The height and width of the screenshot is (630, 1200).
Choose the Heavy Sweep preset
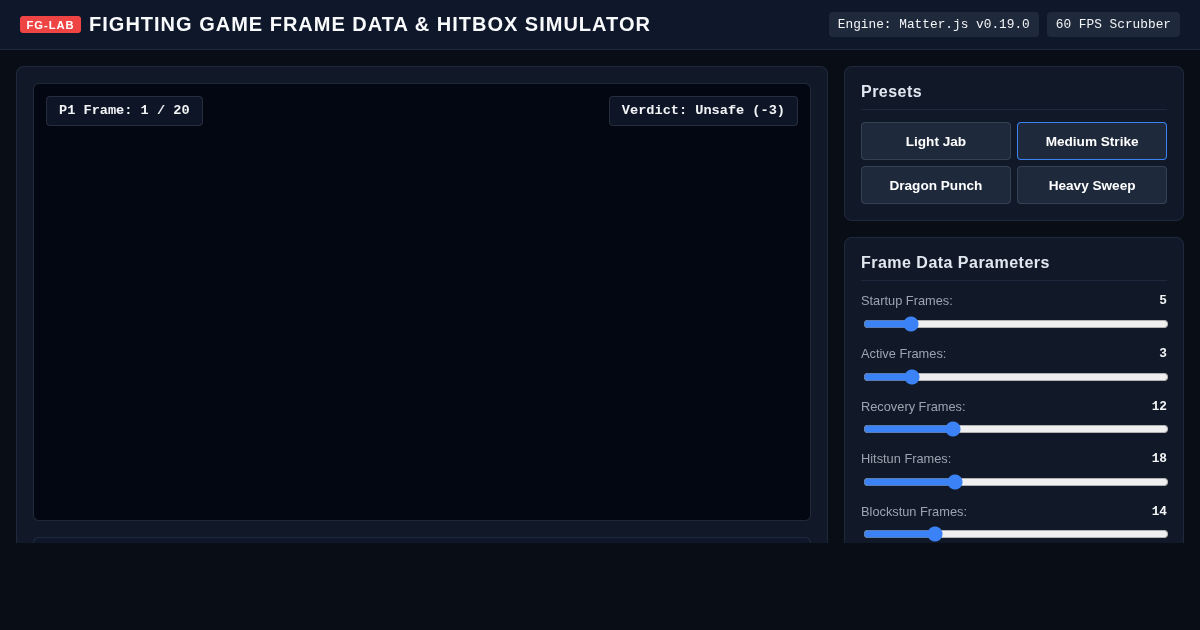click(1092, 185)
